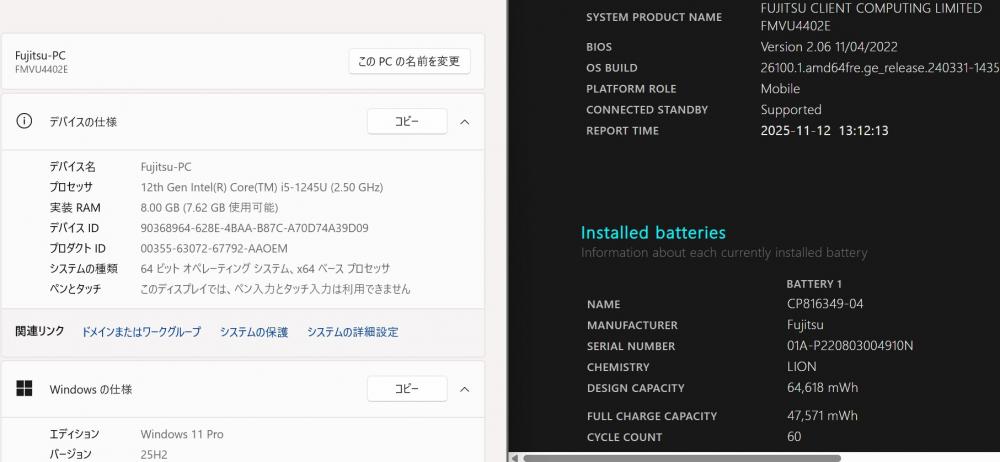
Task: Copy Windows specifications with コピー button
Action: 407,389
